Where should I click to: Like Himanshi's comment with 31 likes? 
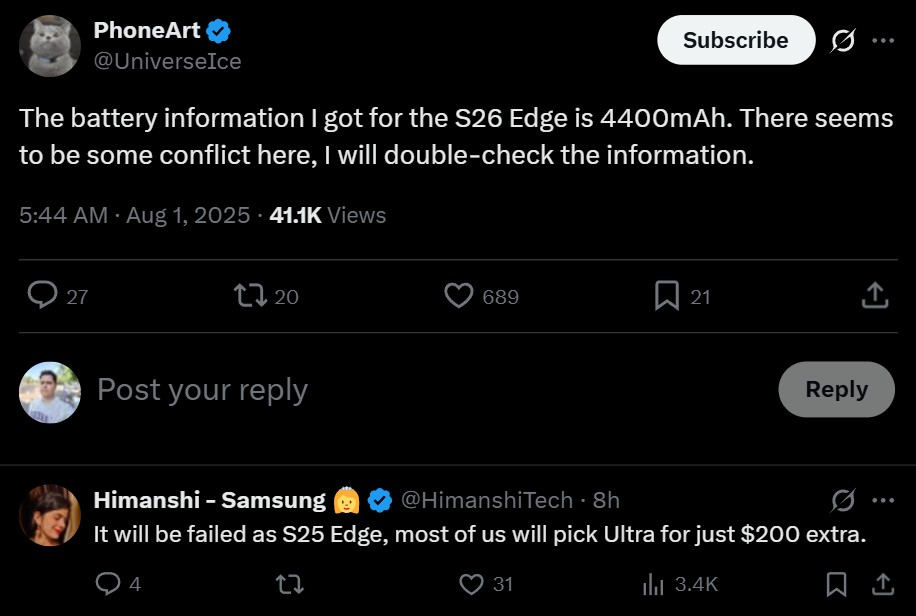[x=471, y=584]
